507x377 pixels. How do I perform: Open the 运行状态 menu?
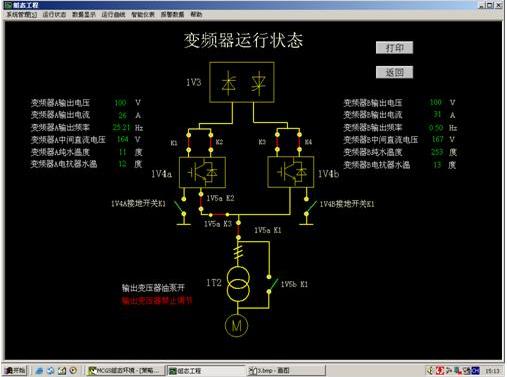tap(54, 15)
